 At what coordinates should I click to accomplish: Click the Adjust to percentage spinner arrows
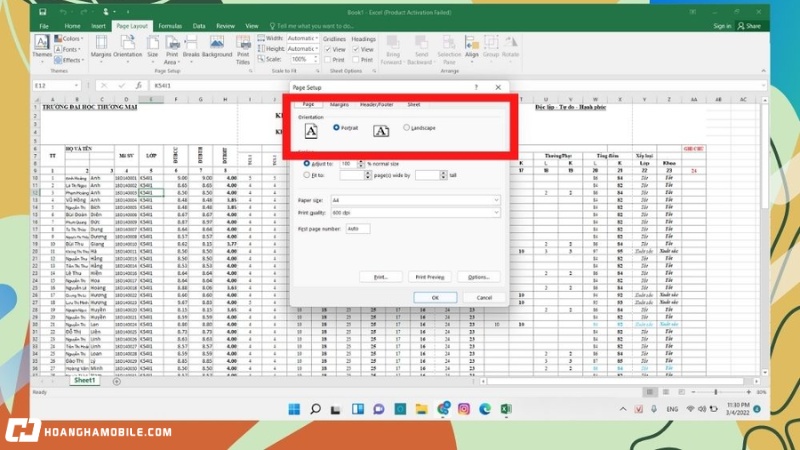pyautogui.click(x=361, y=164)
